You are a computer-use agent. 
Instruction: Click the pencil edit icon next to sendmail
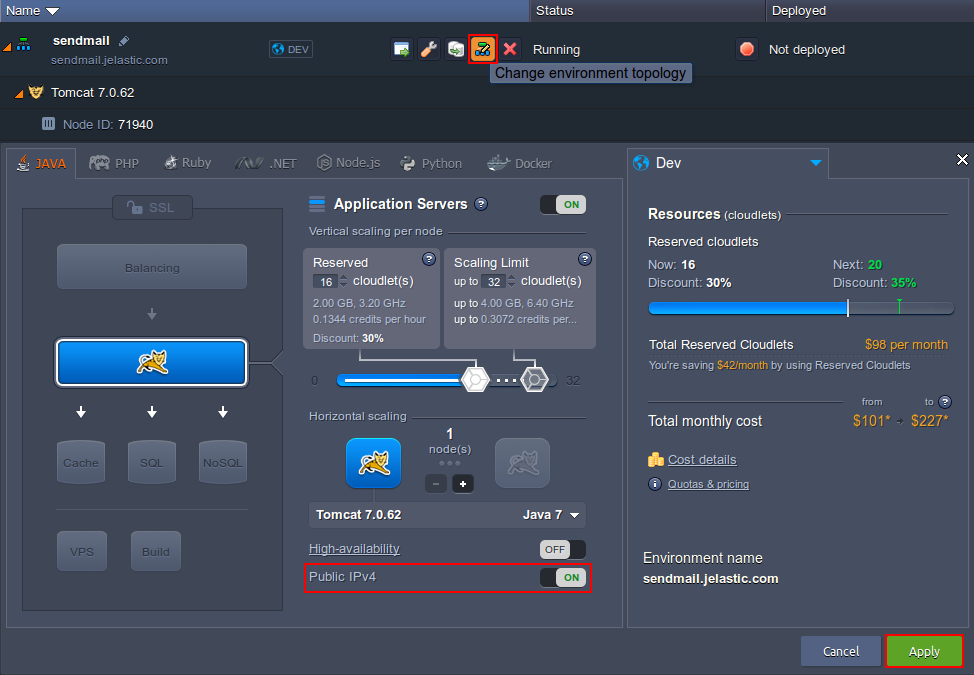pyautogui.click(x=124, y=41)
